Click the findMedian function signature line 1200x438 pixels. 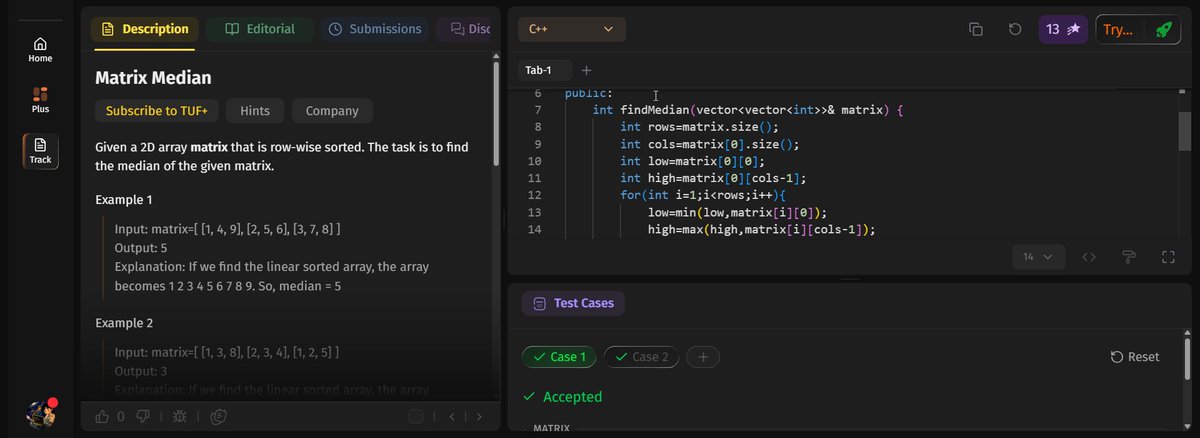(748, 110)
